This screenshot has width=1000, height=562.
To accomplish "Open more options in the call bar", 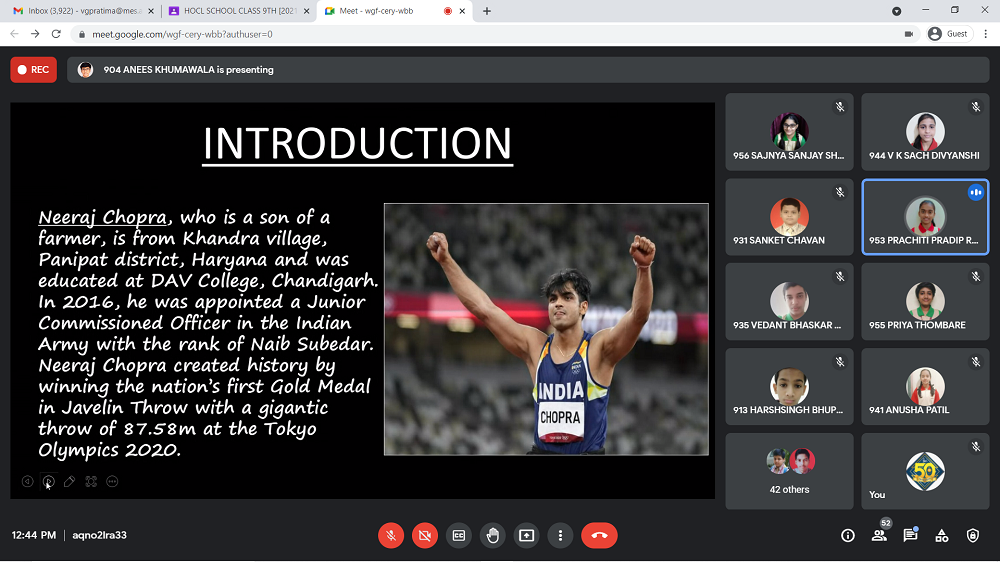I will click(561, 535).
